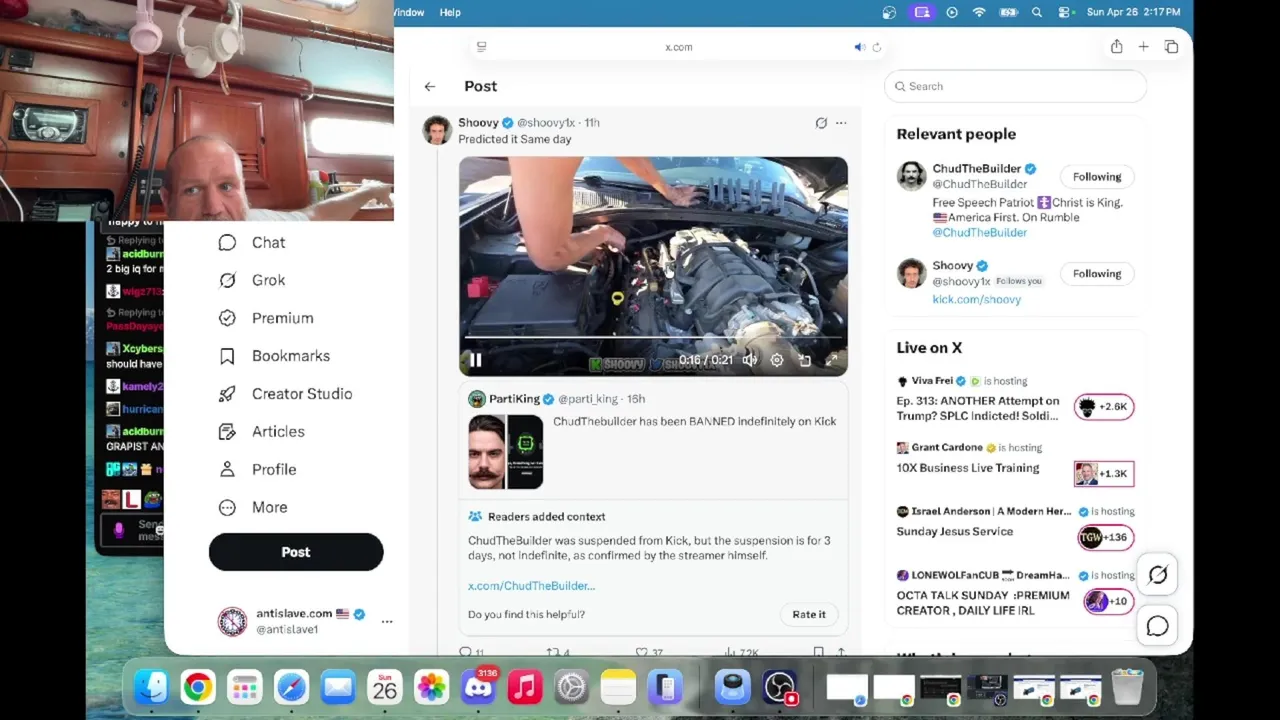This screenshot has height=720, width=1280.
Task: Open the x.com/ChudTheBuilder... link
Action: click(531, 586)
